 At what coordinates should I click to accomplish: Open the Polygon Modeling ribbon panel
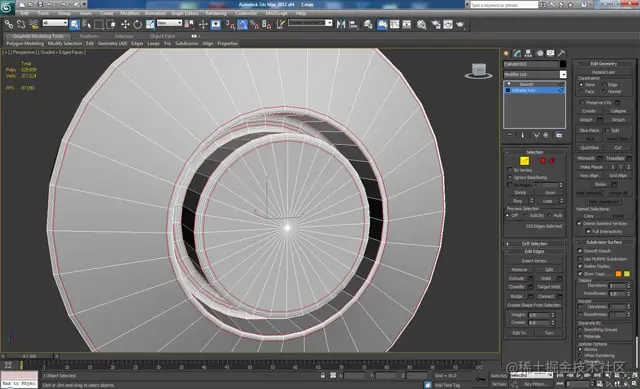(25, 43)
